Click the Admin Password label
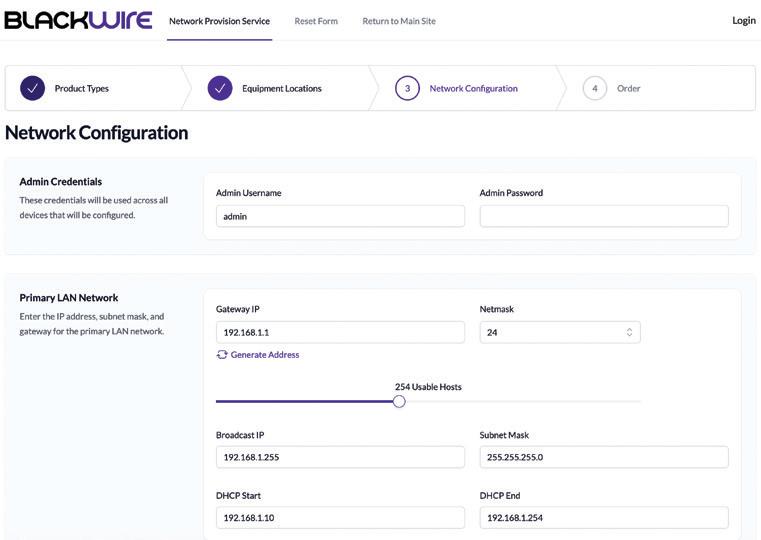This screenshot has width=761, height=540. [x=511, y=193]
